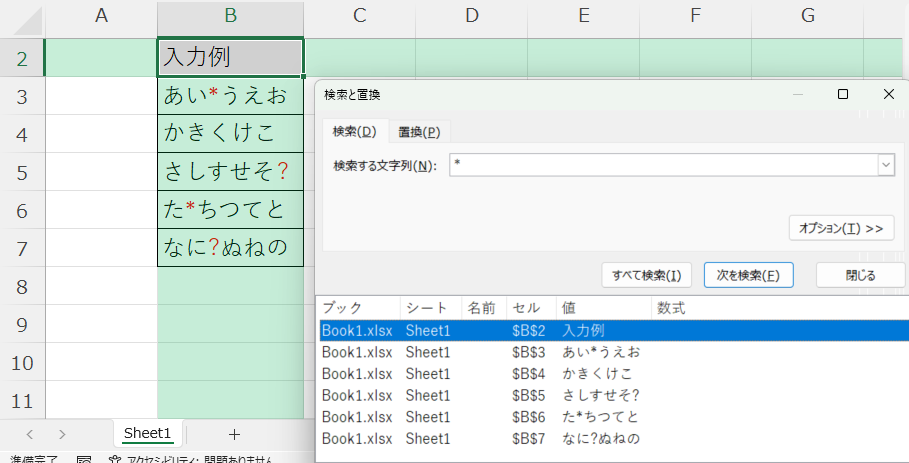This screenshot has height=463, width=909.
Task: Close the dialog with the X icon
Action: click(x=888, y=94)
